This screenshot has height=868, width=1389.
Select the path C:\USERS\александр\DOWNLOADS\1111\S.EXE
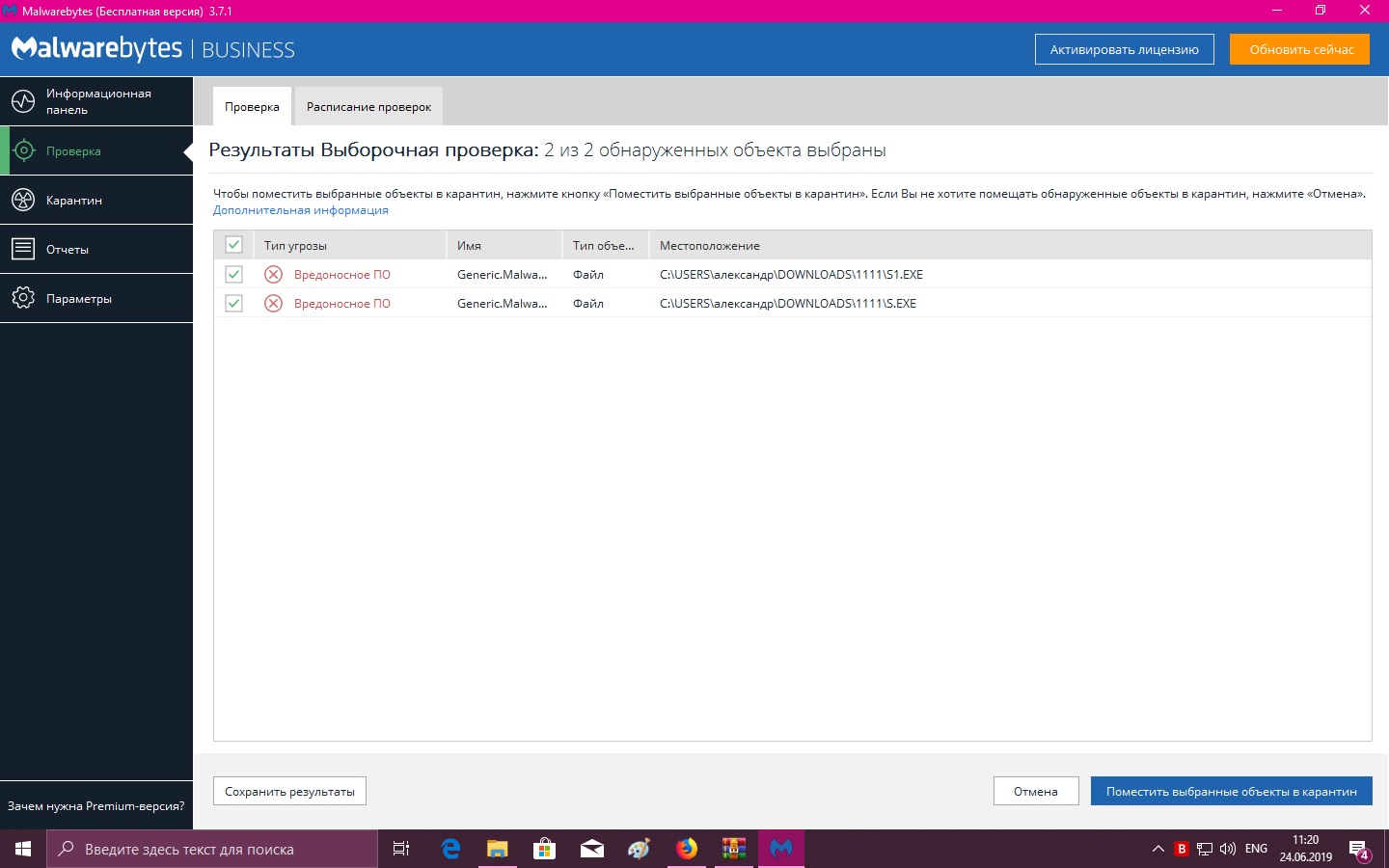(x=788, y=303)
